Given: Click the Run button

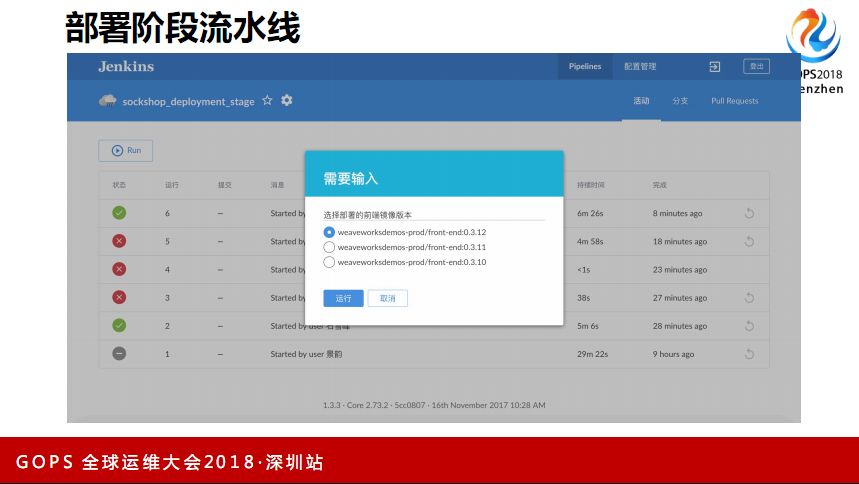Looking at the screenshot, I should point(126,151).
